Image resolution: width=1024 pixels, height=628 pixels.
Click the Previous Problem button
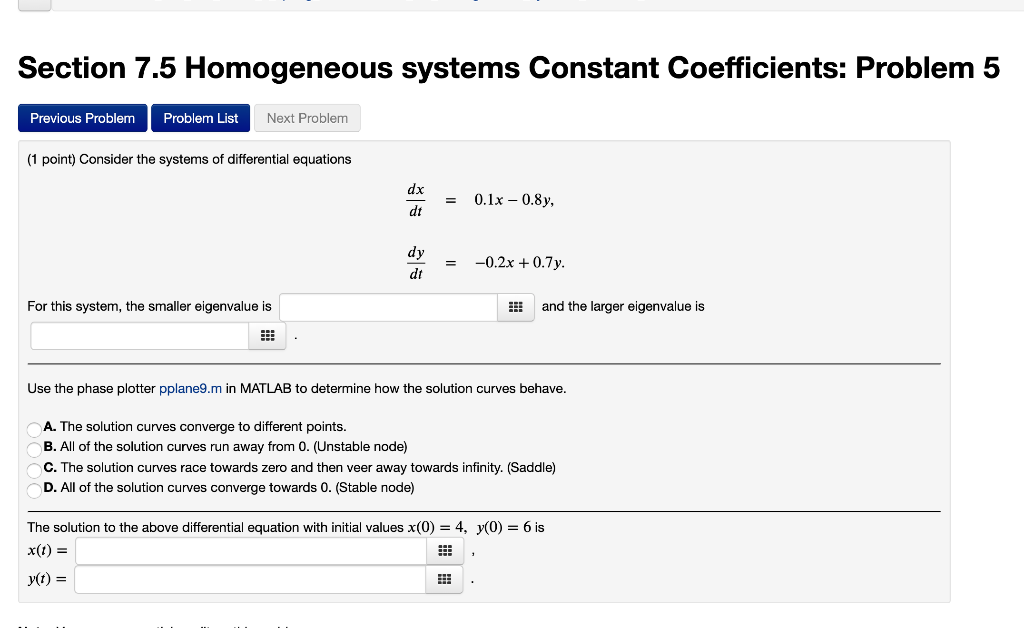(x=82, y=117)
